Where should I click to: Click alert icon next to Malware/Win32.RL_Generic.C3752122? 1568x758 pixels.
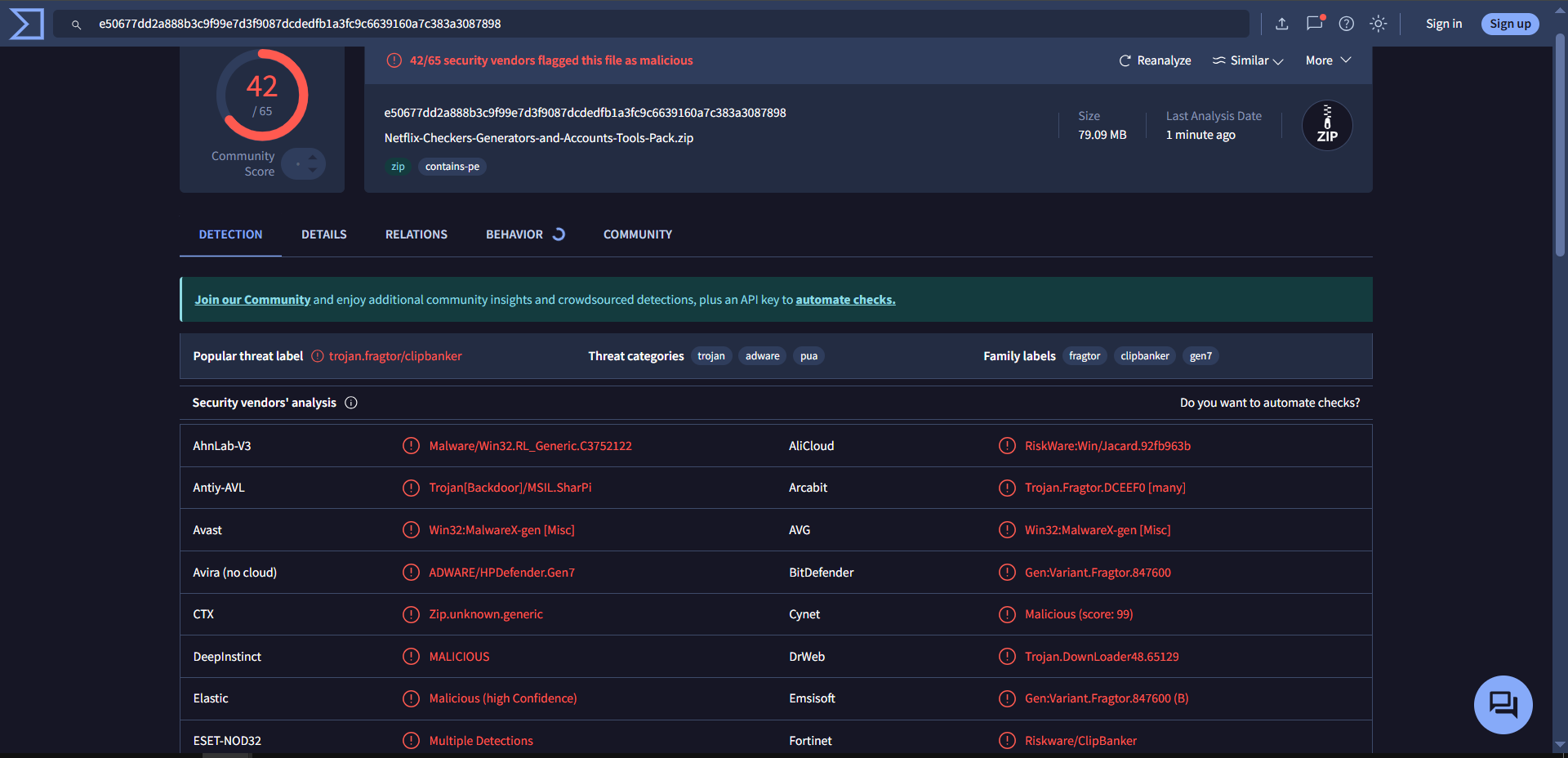[411, 446]
